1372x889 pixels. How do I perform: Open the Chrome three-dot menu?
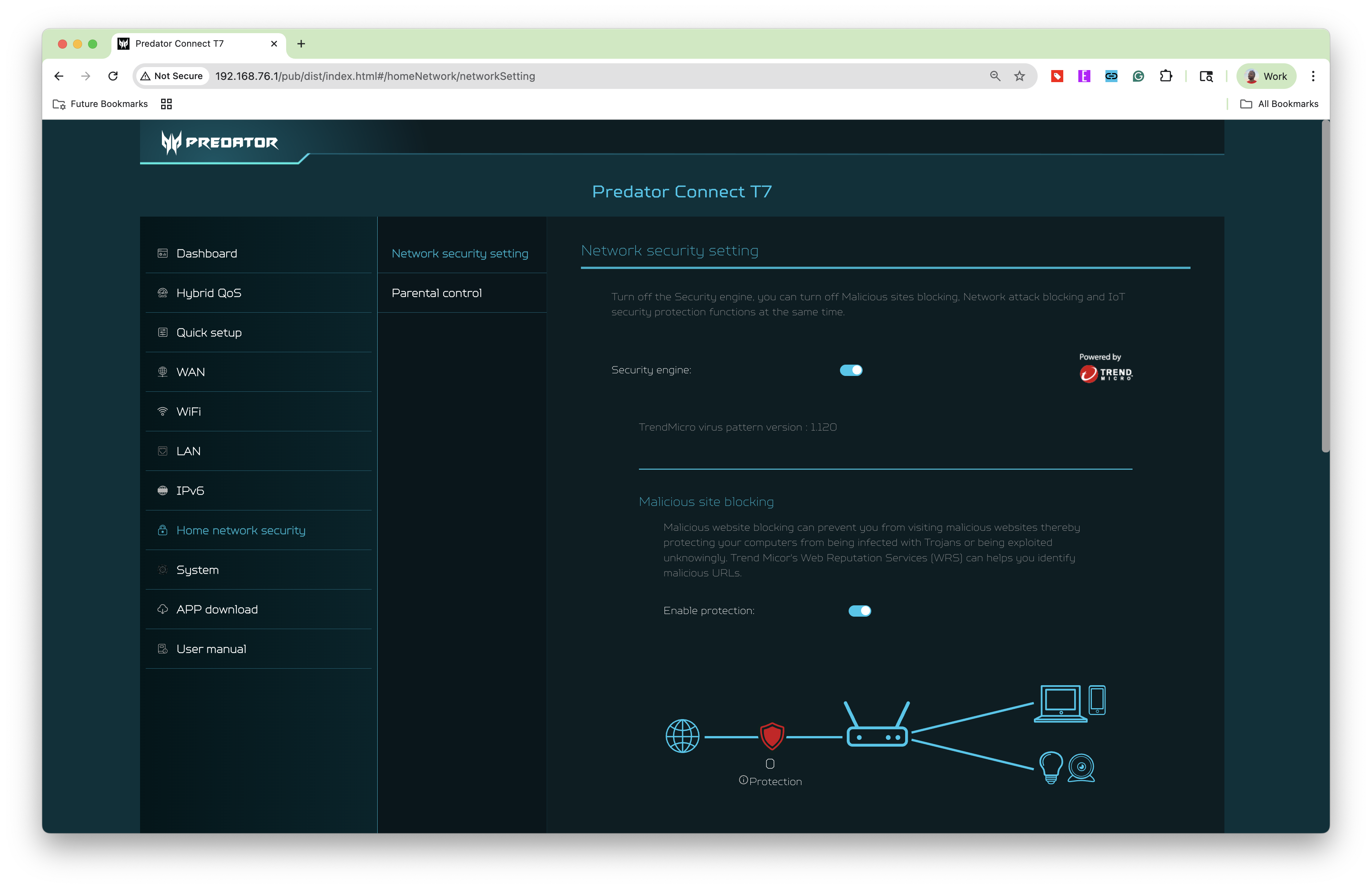coord(1313,76)
